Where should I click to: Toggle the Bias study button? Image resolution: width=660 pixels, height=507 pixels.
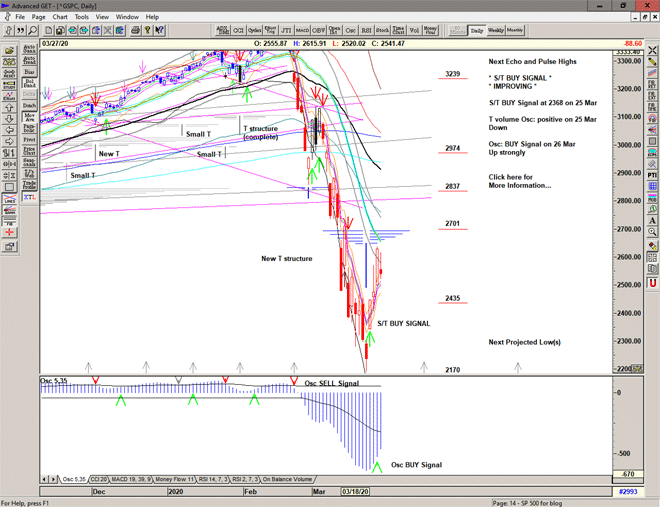coord(29,72)
